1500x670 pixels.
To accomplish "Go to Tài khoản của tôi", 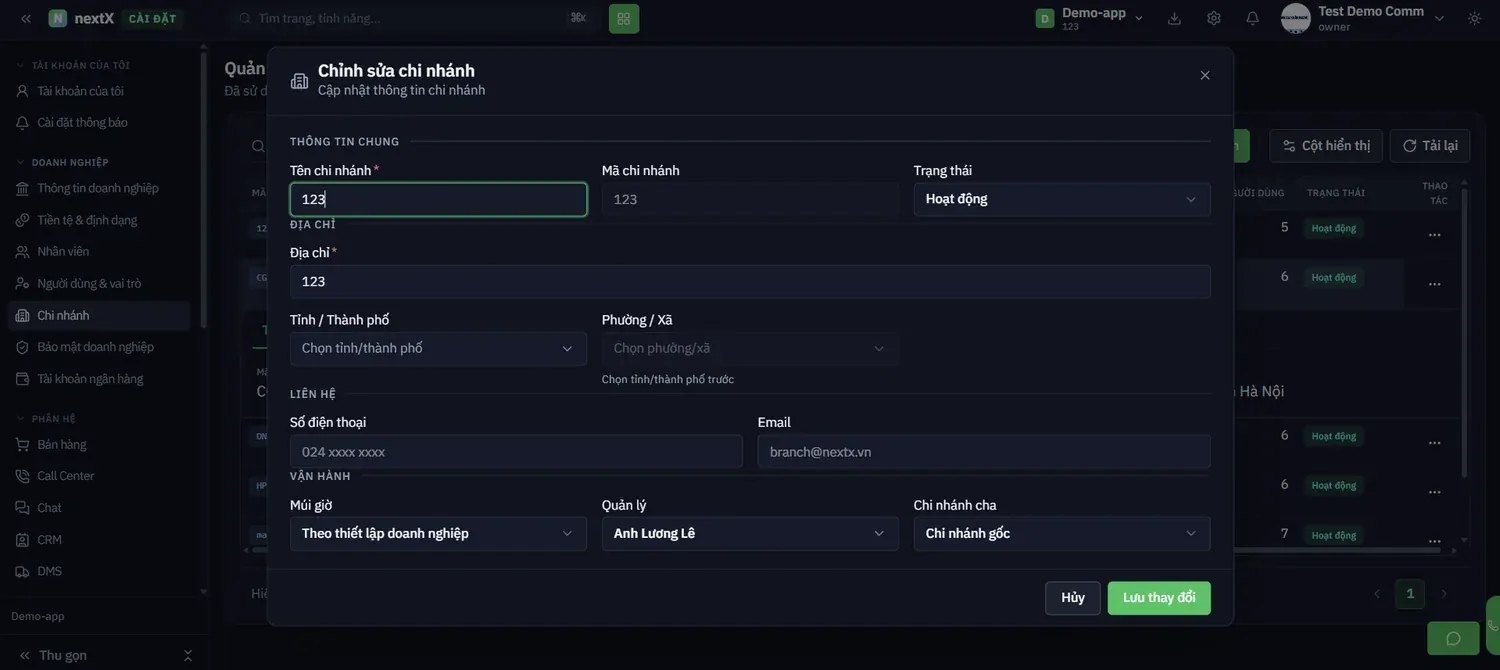I will 99,91.
